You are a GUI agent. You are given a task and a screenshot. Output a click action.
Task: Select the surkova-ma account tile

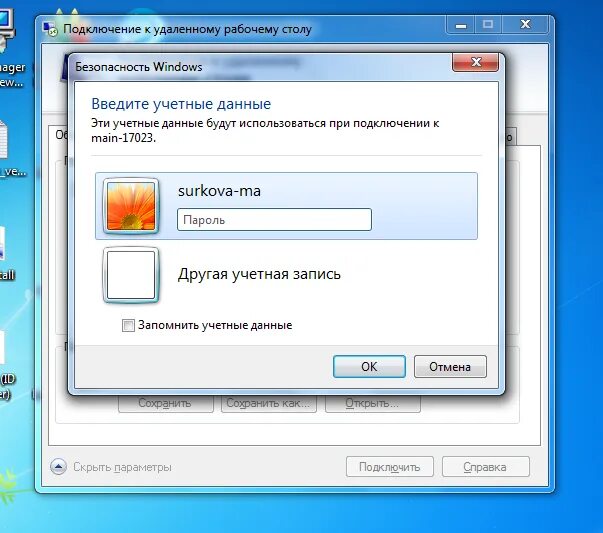[x=287, y=206]
